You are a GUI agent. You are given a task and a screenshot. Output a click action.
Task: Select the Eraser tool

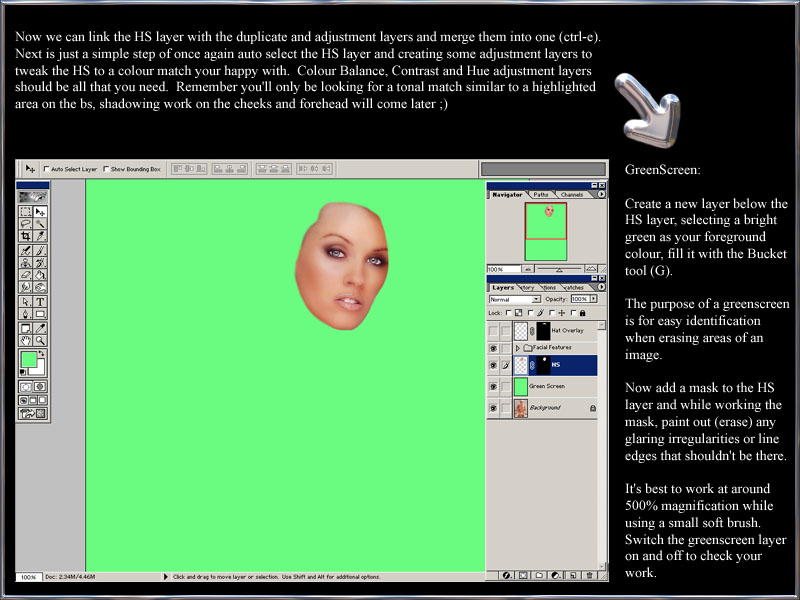point(26,274)
